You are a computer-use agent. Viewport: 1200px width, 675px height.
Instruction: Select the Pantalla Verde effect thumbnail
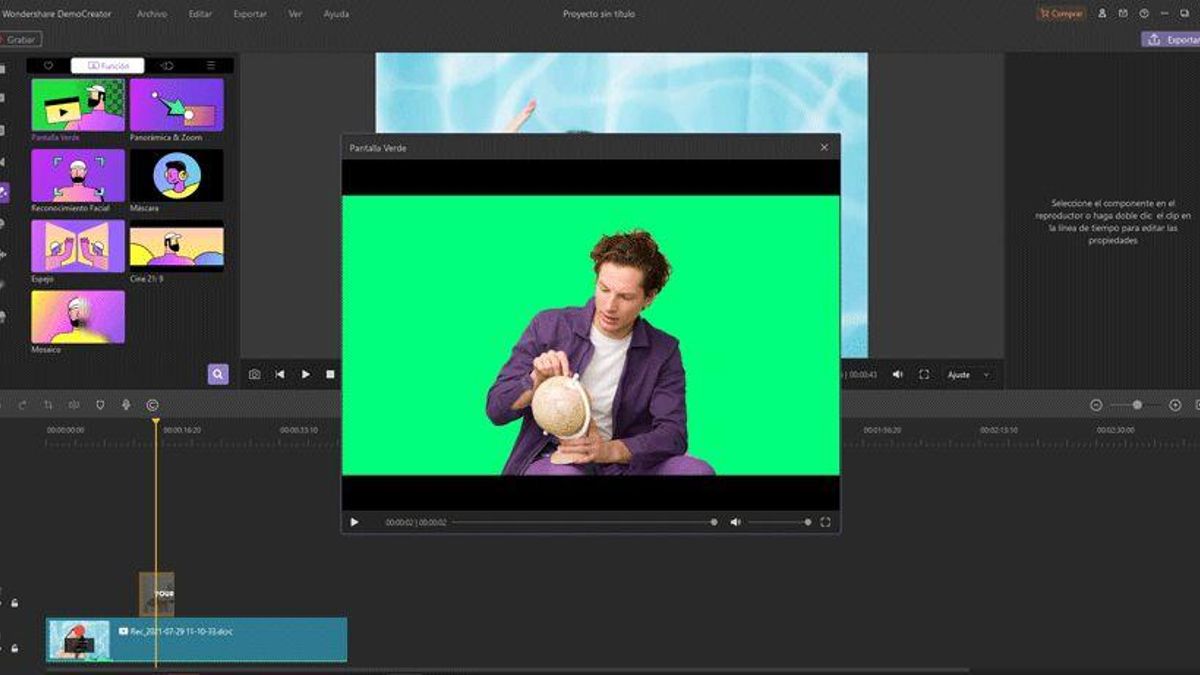pyautogui.click(x=78, y=104)
